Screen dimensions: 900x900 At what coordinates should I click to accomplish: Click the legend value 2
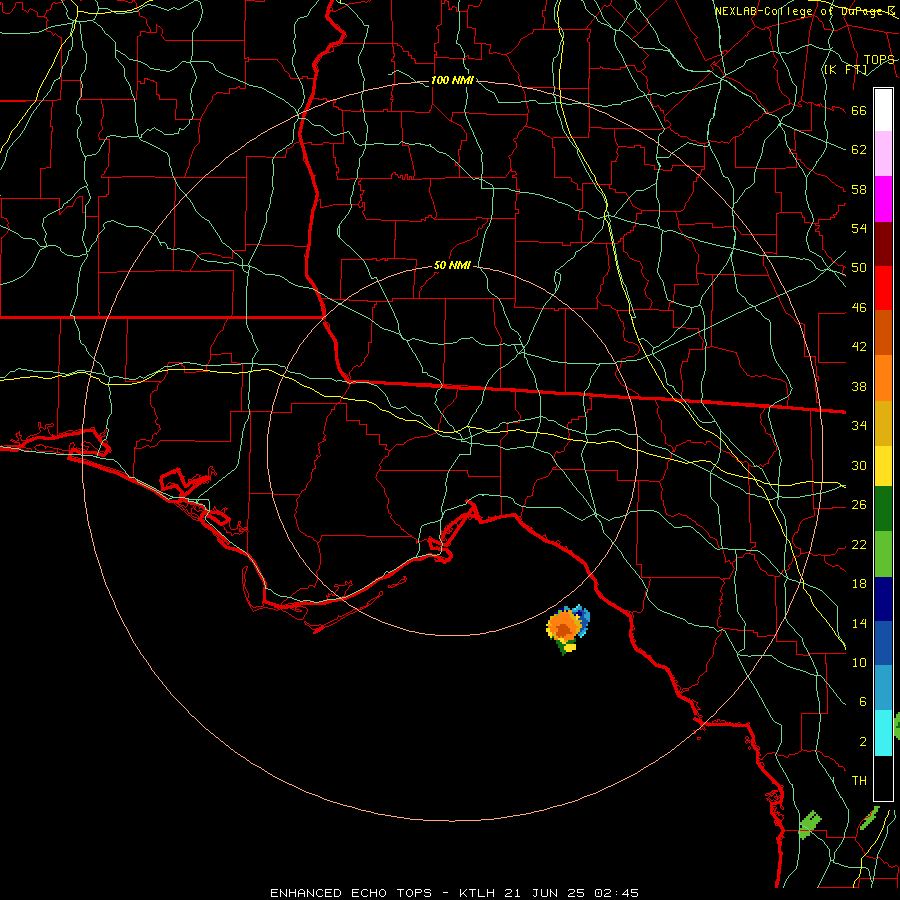tap(862, 742)
